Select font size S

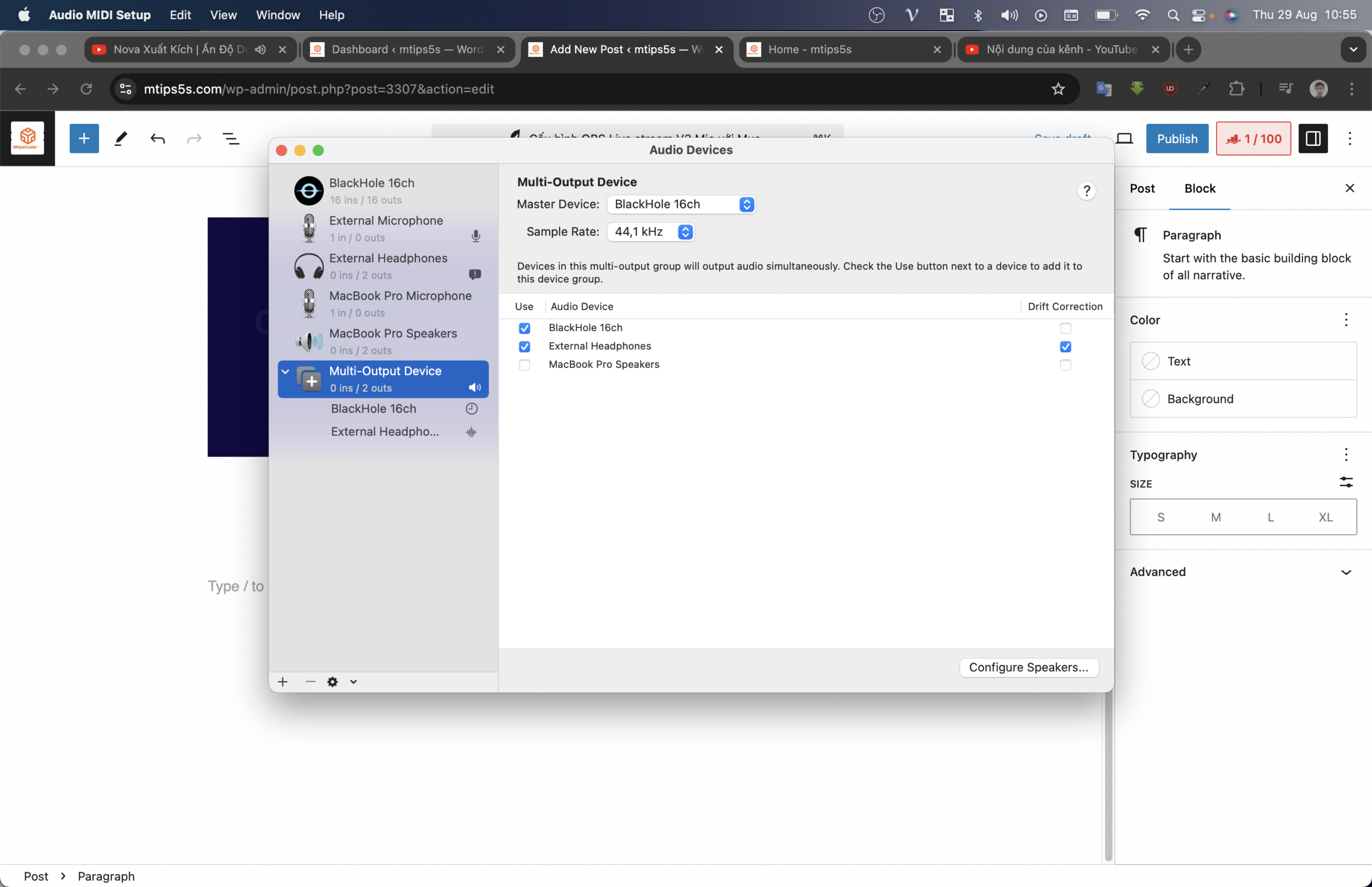[1160, 517]
